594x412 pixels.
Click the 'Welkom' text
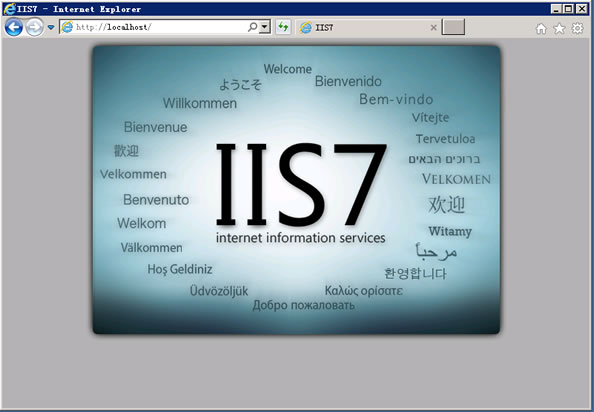[141, 223]
